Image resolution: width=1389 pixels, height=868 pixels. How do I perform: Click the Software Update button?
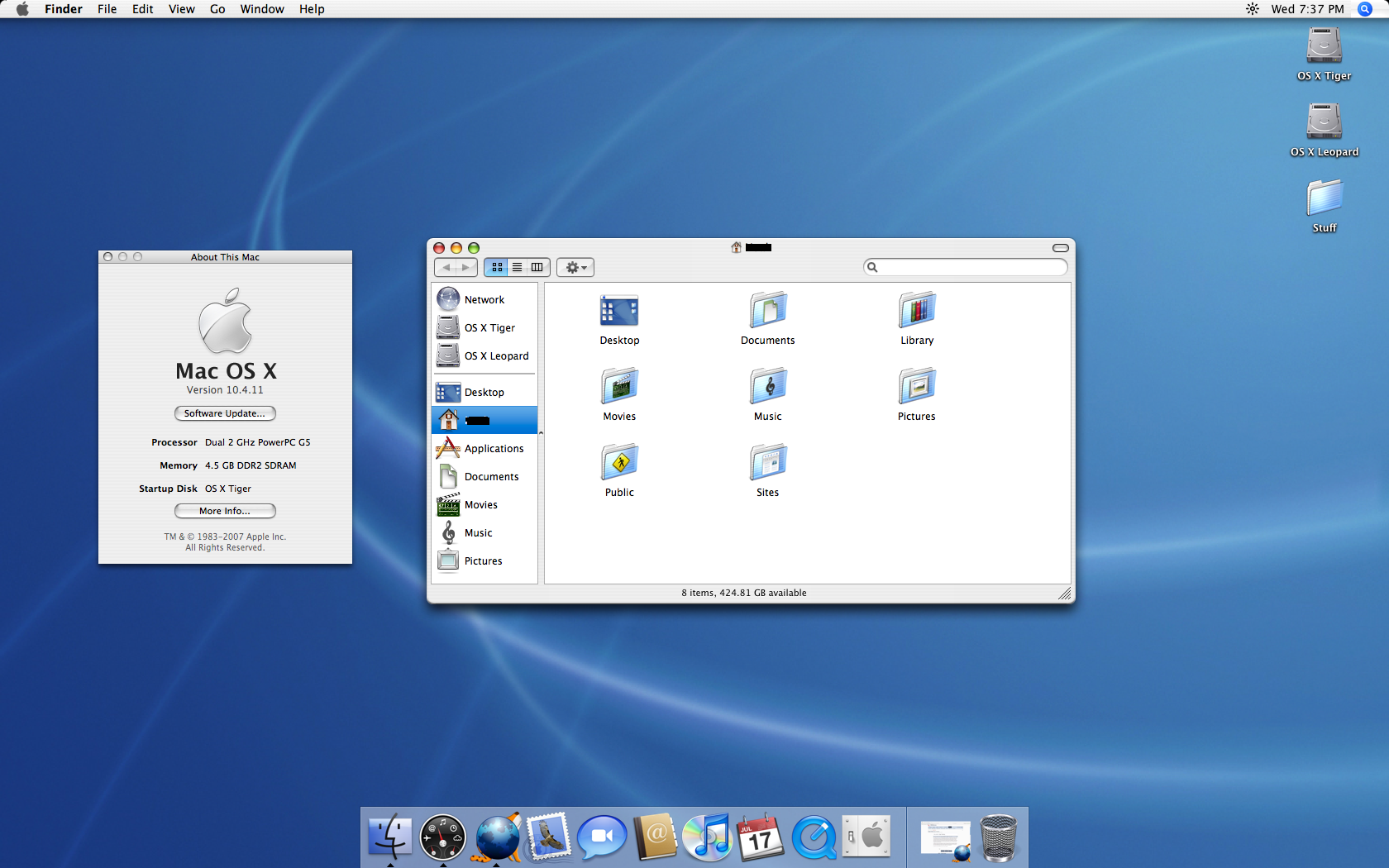click(x=225, y=413)
